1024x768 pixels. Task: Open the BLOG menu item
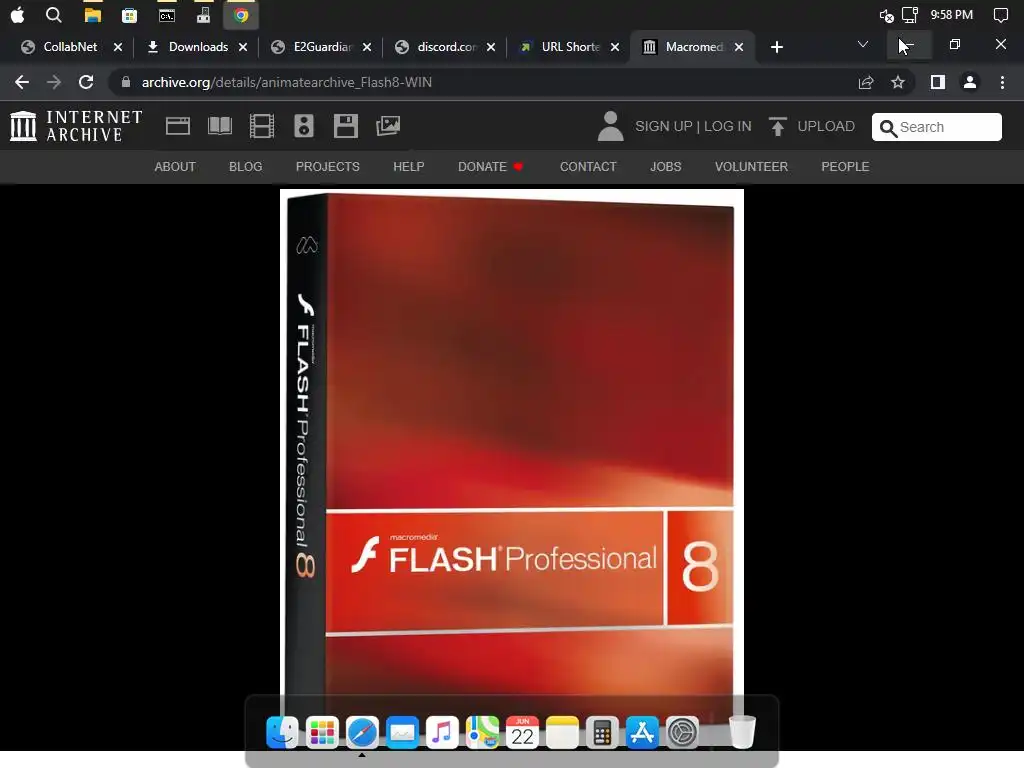[246, 167]
